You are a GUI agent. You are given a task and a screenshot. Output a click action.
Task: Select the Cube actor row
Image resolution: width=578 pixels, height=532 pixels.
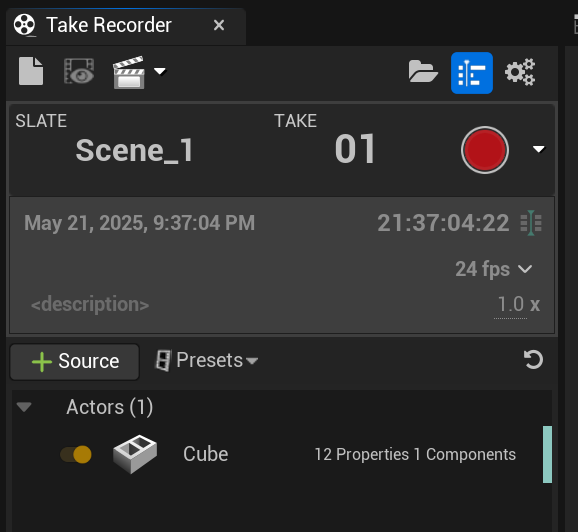tap(282, 454)
